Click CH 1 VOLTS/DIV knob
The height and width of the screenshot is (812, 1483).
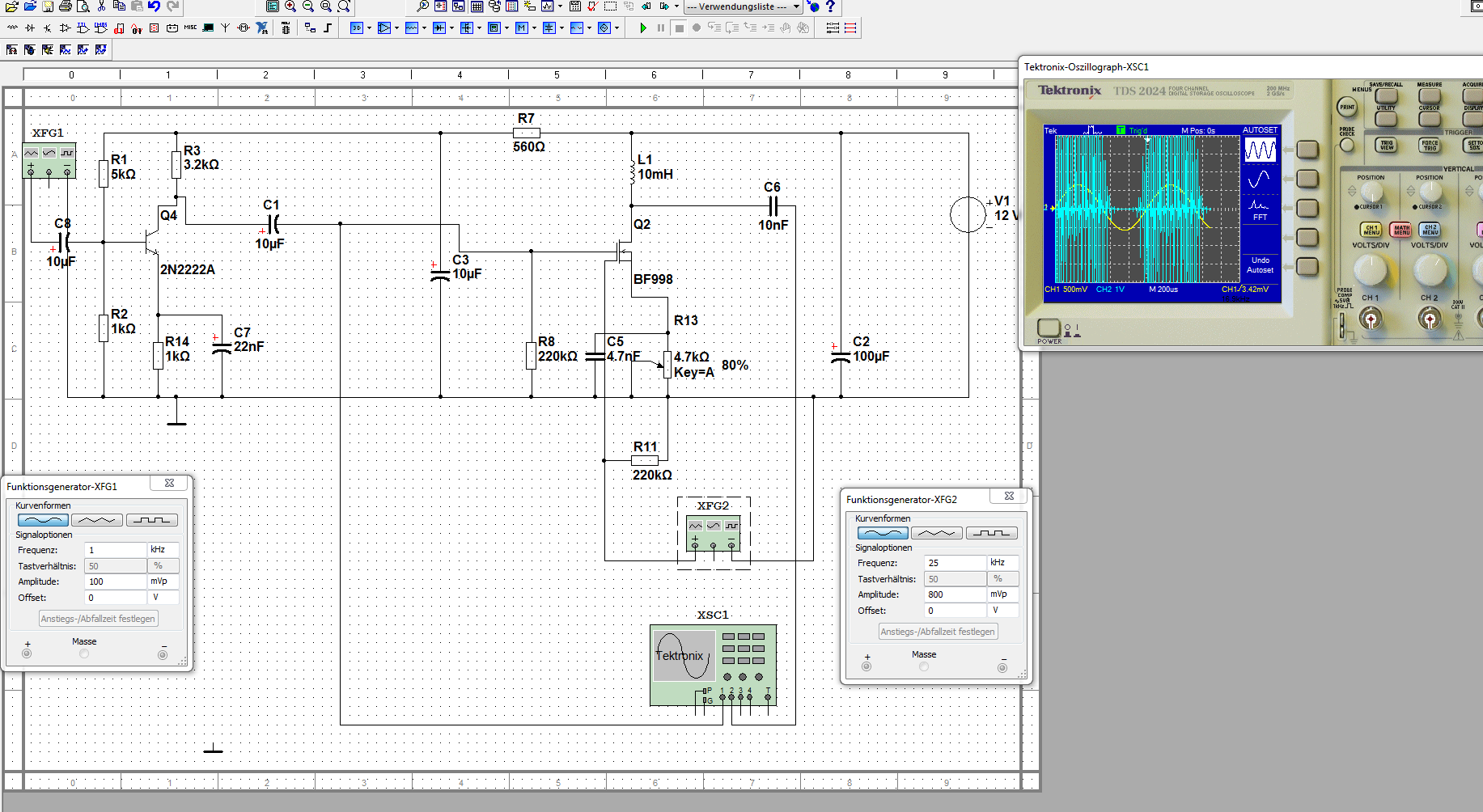1370,270
